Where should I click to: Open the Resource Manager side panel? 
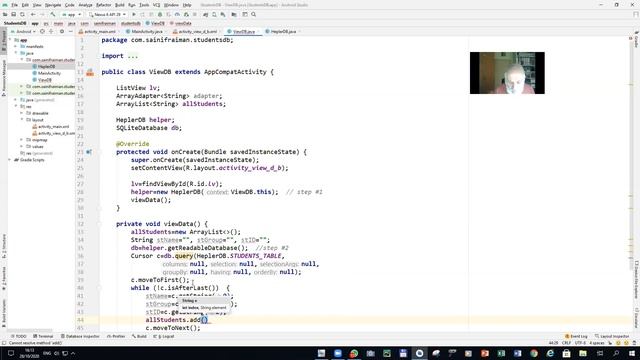[4, 78]
